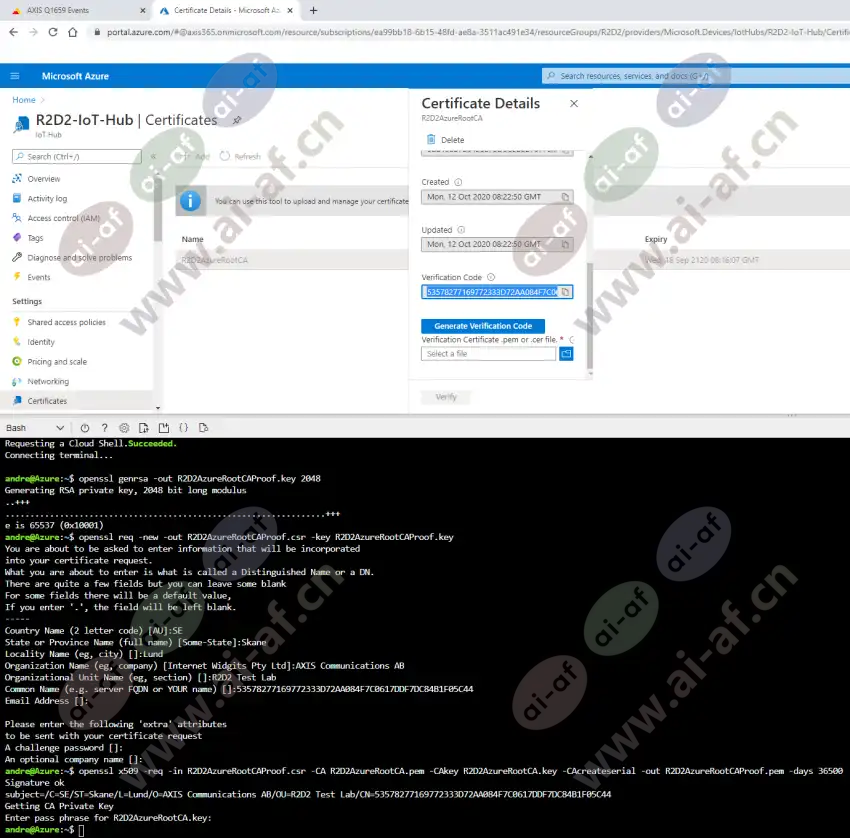Open the Events menu item
The height and width of the screenshot is (838, 850).
38,277
